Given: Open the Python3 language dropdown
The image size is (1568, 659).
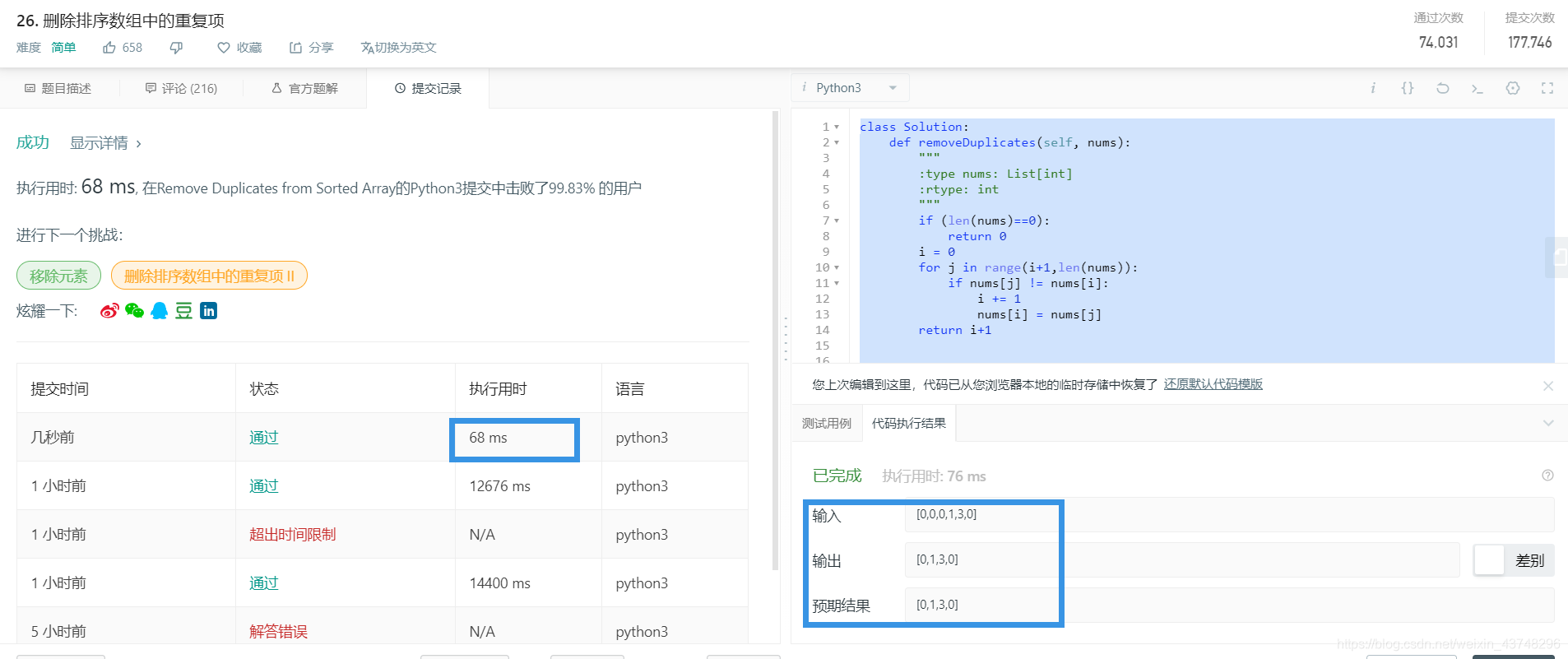Looking at the screenshot, I should [851, 88].
